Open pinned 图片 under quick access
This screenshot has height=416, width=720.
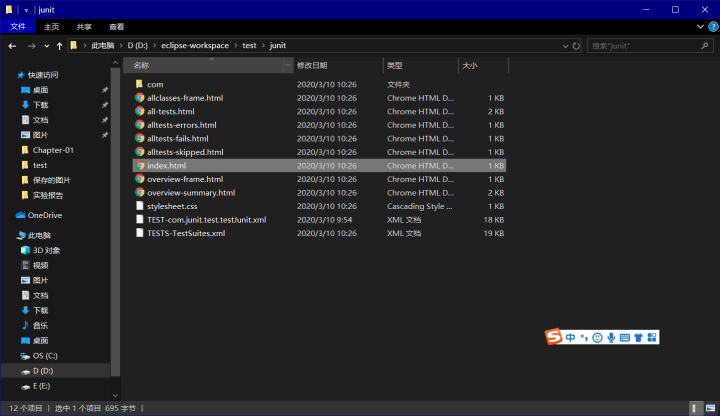pyautogui.click(x=40, y=135)
